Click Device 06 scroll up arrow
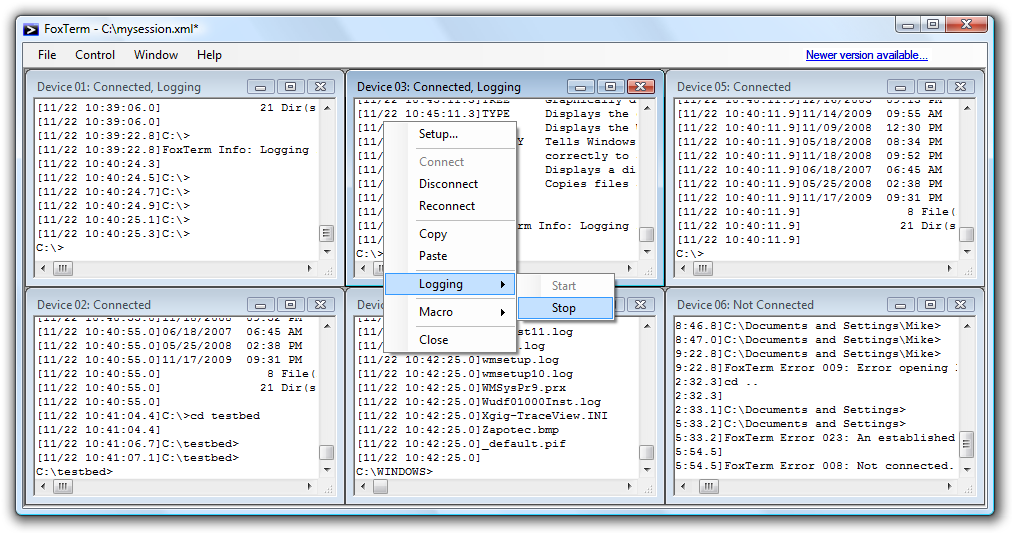This screenshot has height=533, width=1012. (x=967, y=326)
